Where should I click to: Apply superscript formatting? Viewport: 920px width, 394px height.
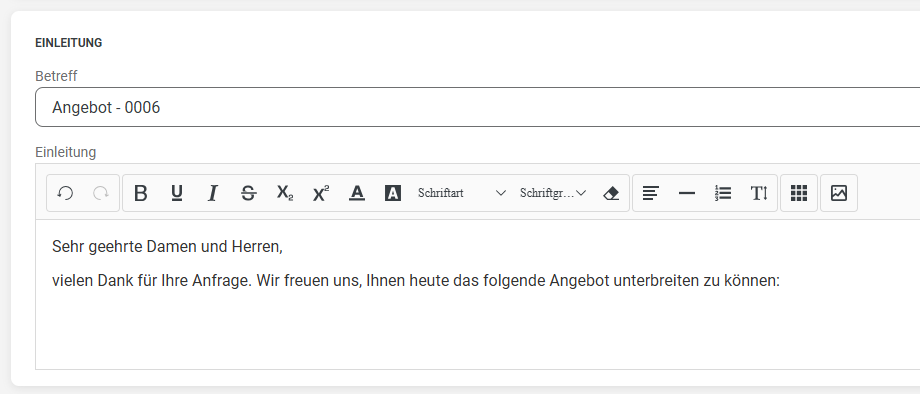click(x=321, y=193)
